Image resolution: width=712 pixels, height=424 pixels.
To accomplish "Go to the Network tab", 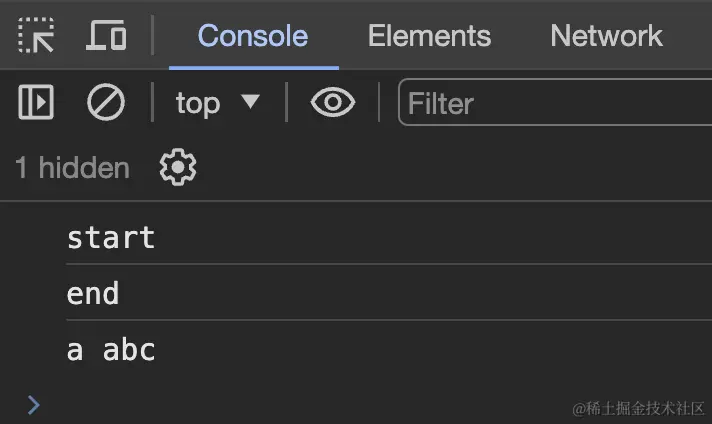I will pyautogui.click(x=606, y=36).
